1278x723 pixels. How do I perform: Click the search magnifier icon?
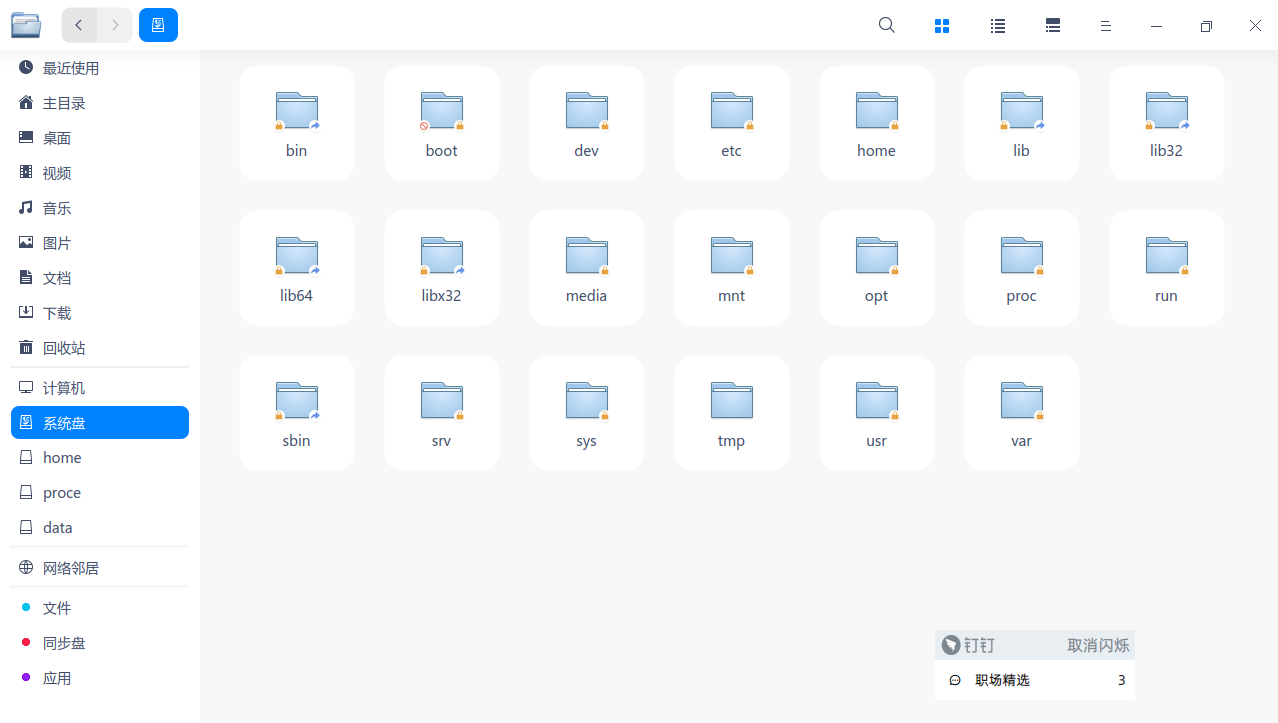point(887,26)
